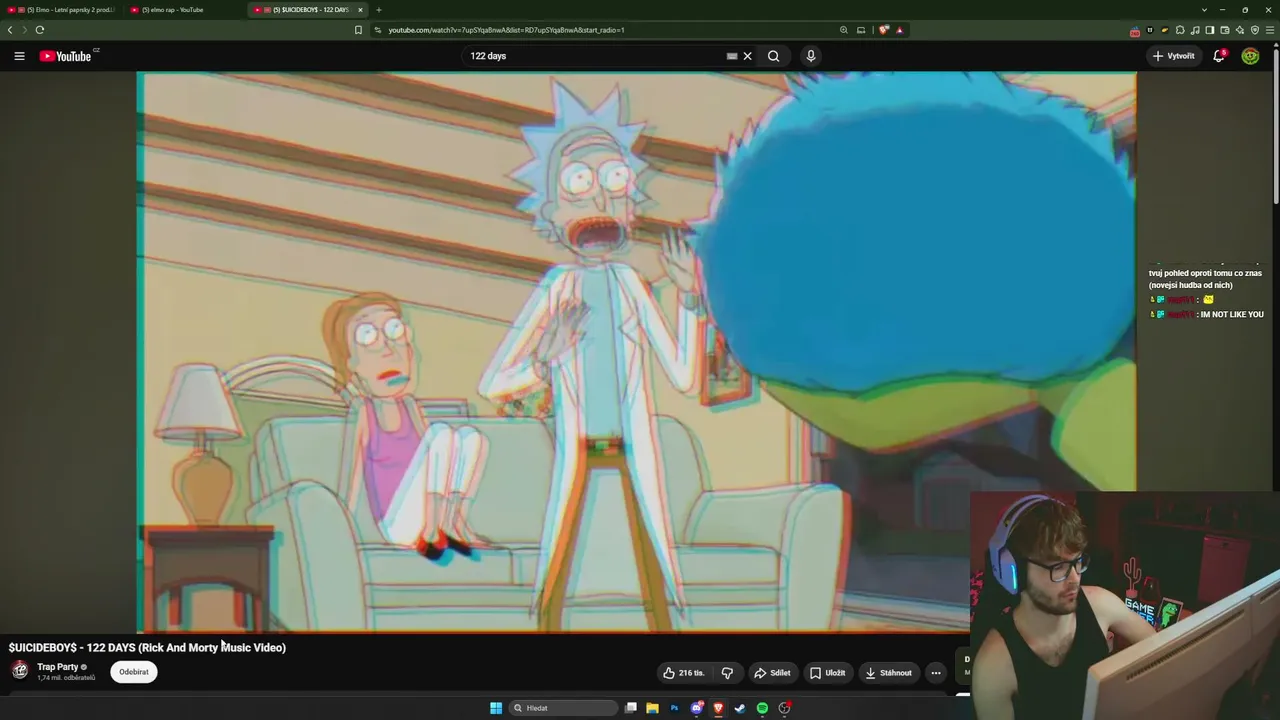Clear the search query with the X
The image size is (1280, 720).
747,56
